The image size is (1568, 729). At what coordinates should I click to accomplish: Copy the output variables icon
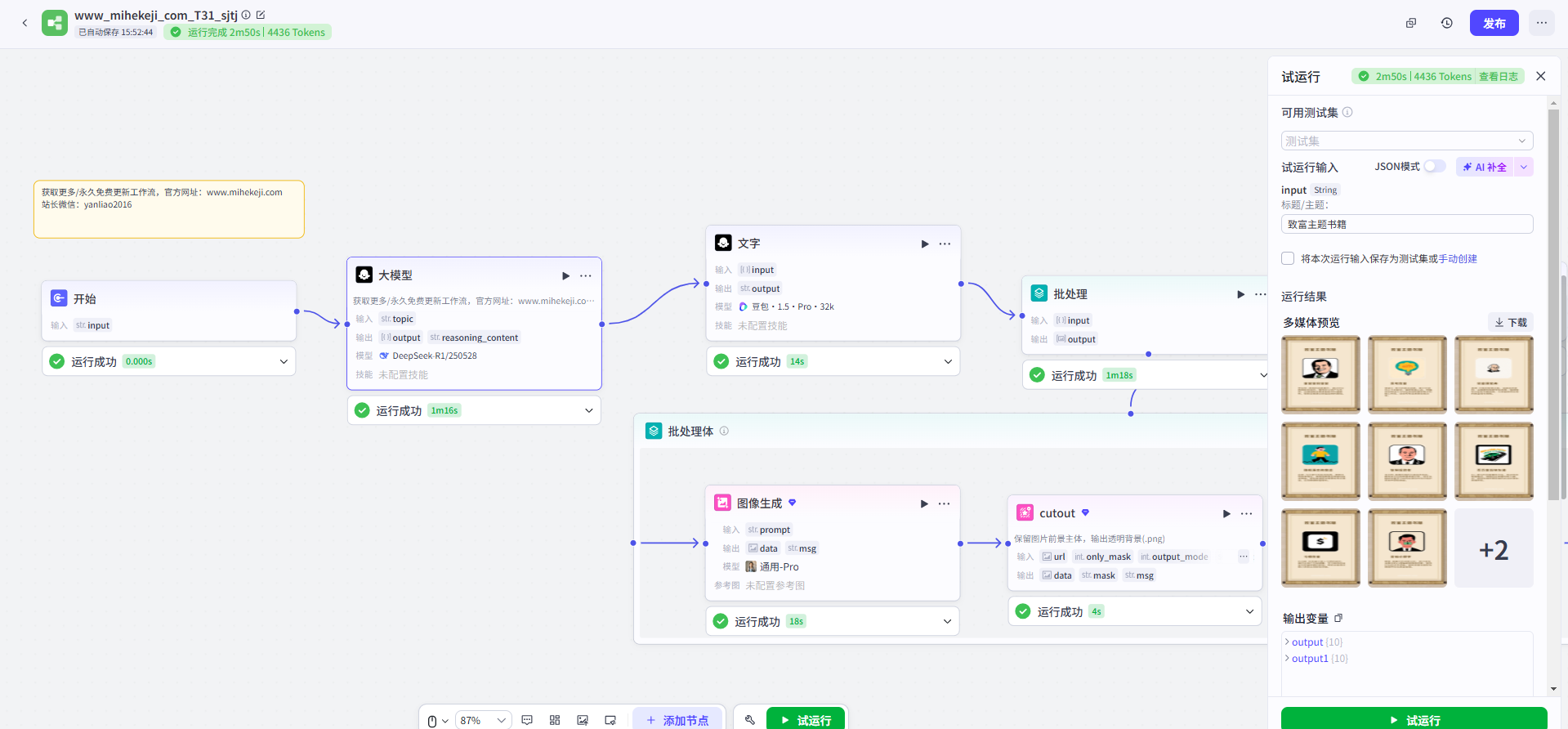tap(1338, 618)
